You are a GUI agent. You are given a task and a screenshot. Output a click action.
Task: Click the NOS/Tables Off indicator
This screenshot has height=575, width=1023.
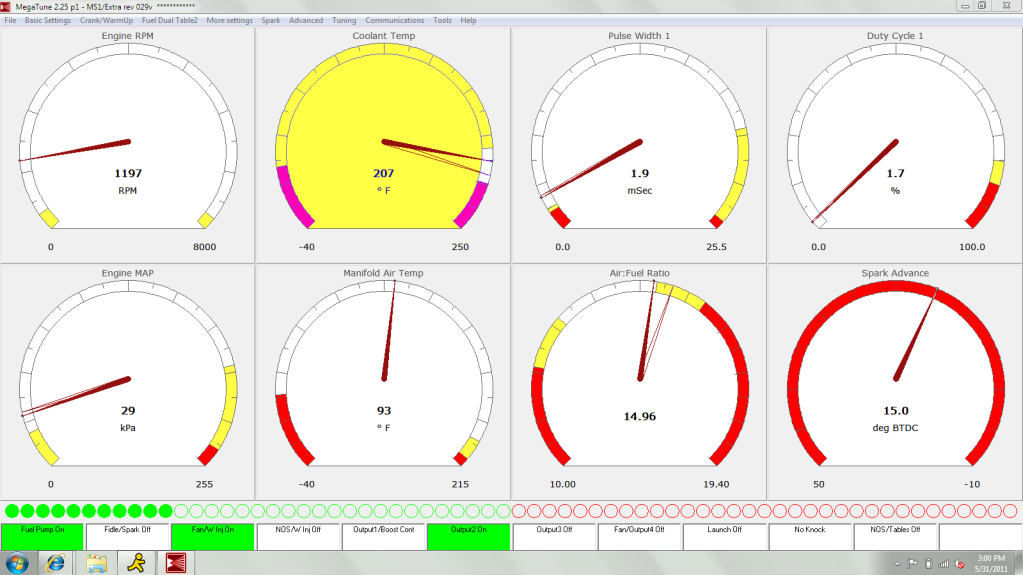point(895,536)
